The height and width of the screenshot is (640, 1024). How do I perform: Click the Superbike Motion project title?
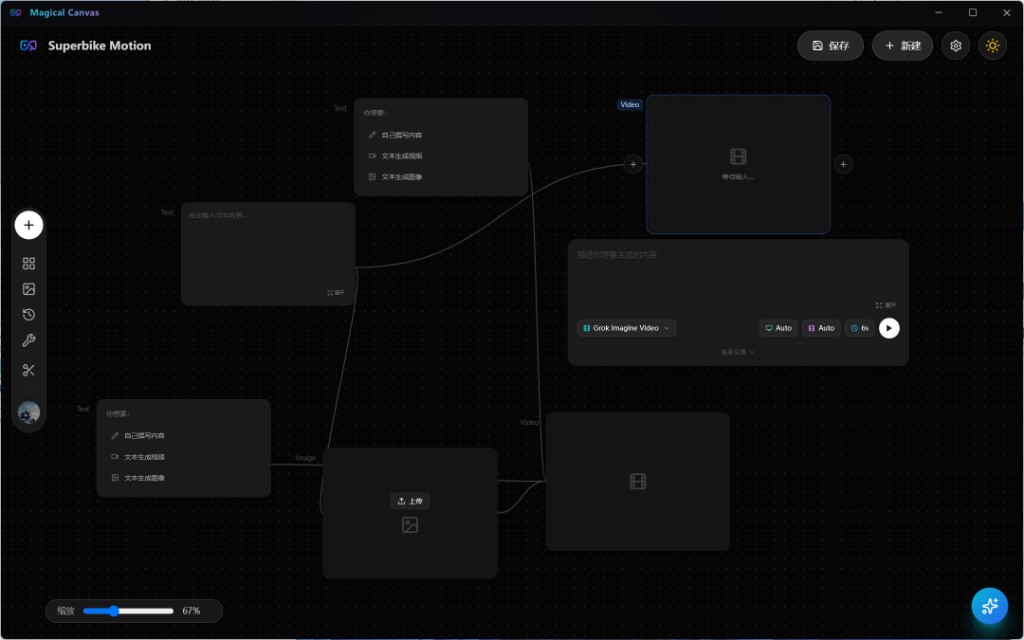(99, 46)
